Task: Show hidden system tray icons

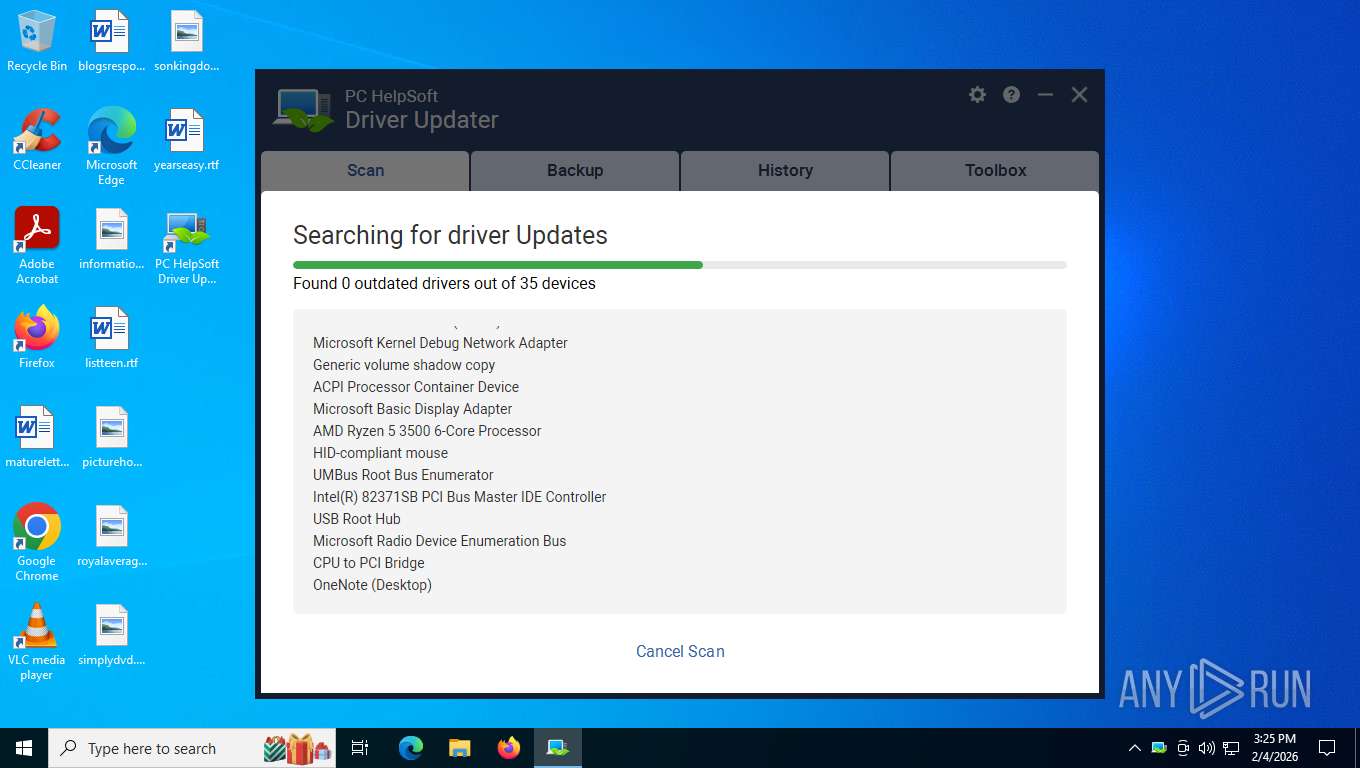Action: tap(1134, 748)
